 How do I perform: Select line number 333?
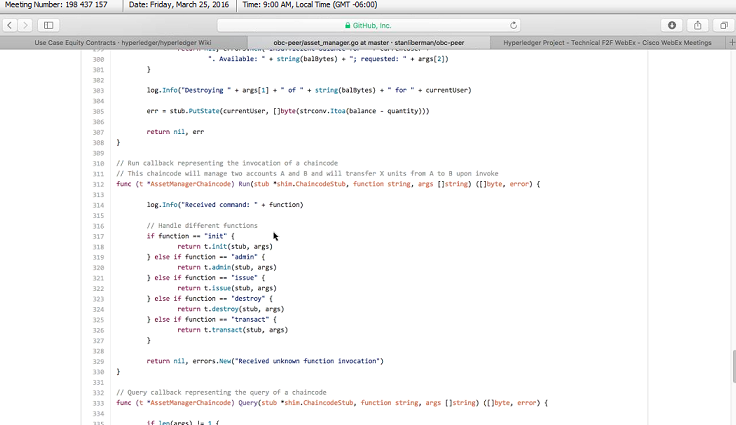click(x=98, y=403)
